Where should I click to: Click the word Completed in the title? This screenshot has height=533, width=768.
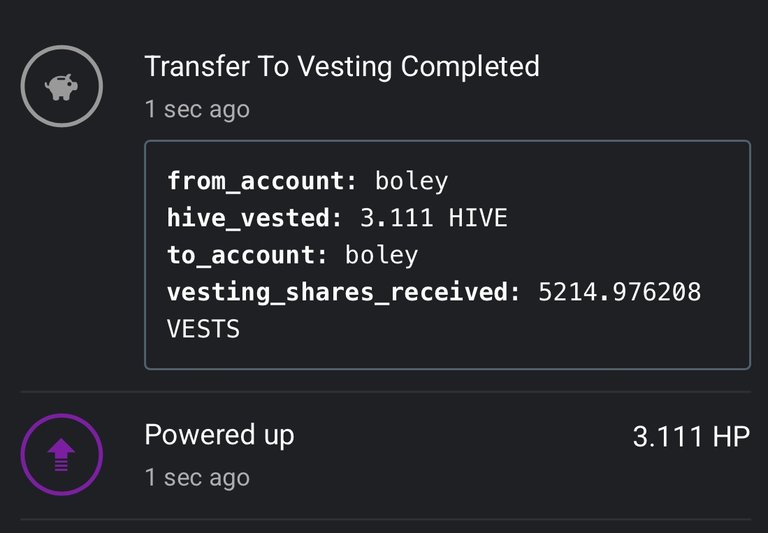click(x=470, y=68)
